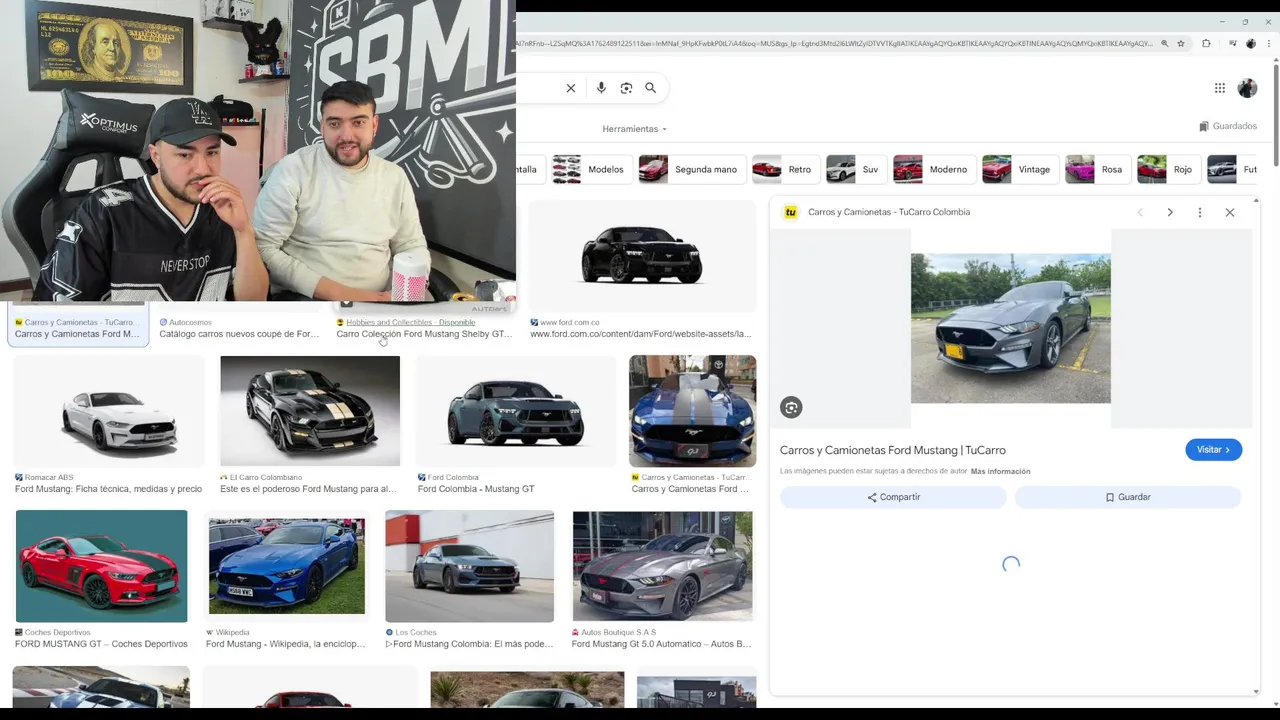
Task: Open blue Mustang Wikipedia image
Action: 286,566
